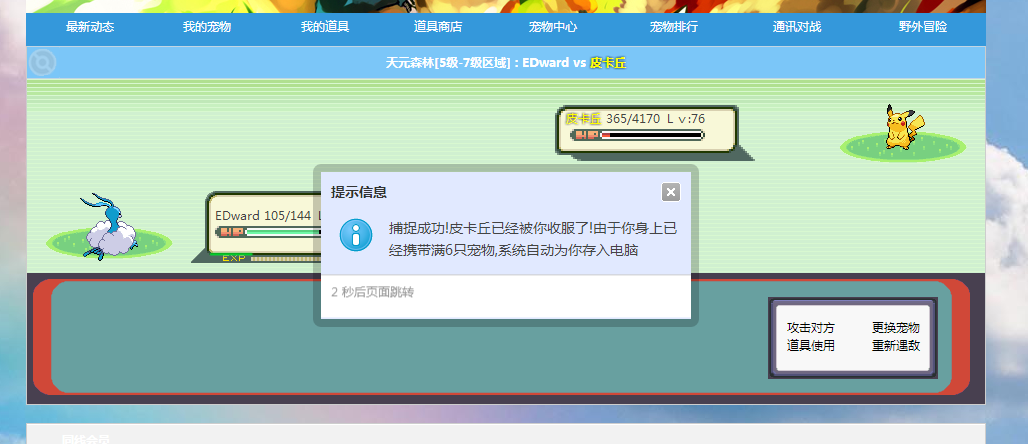Open 我的道具 menu item
Viewport: 1028px width, 444px height.
[x=325, y=28]
